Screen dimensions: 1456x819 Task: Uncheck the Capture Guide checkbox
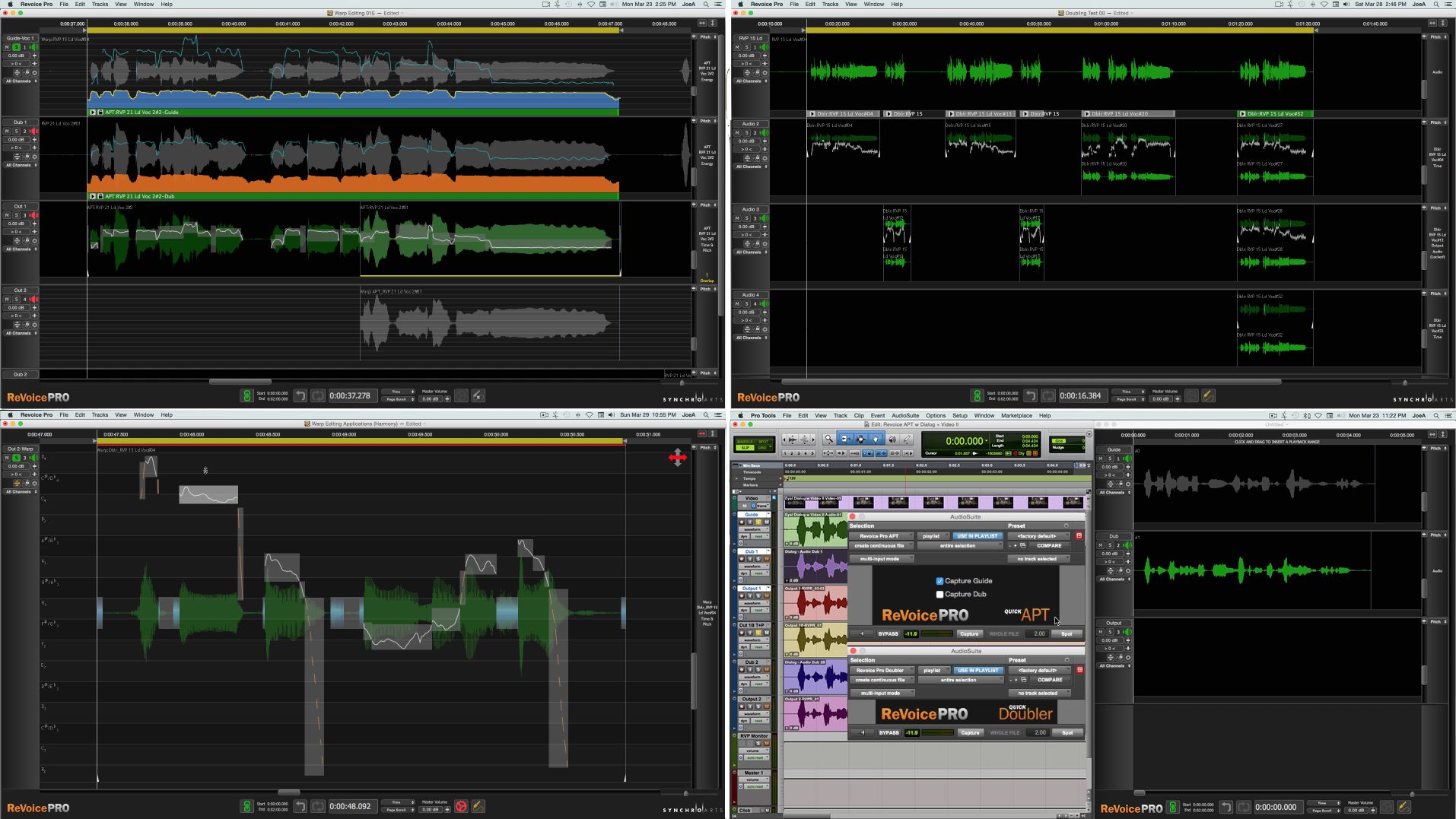click(939, 581)
